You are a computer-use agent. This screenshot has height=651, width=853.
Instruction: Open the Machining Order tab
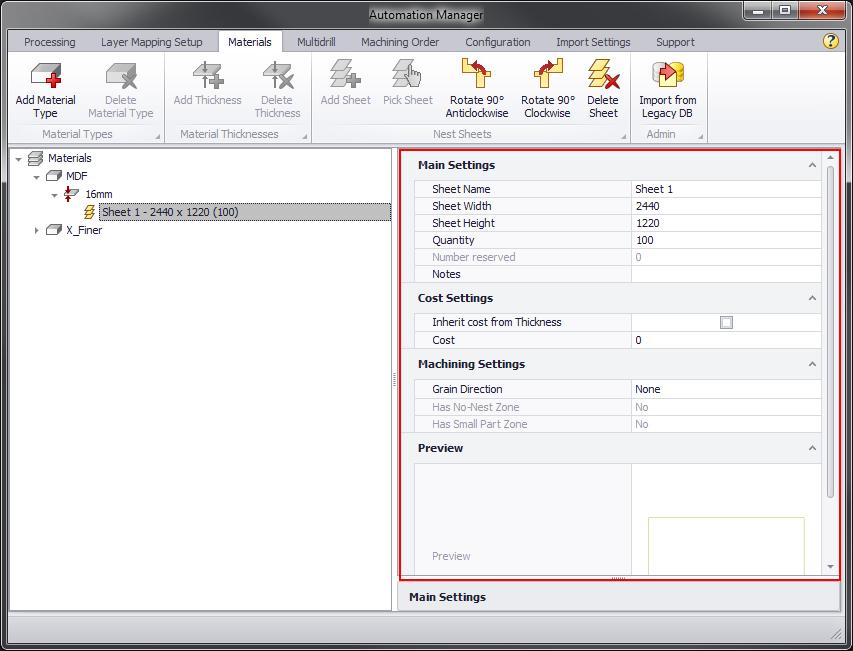[400, 42]
